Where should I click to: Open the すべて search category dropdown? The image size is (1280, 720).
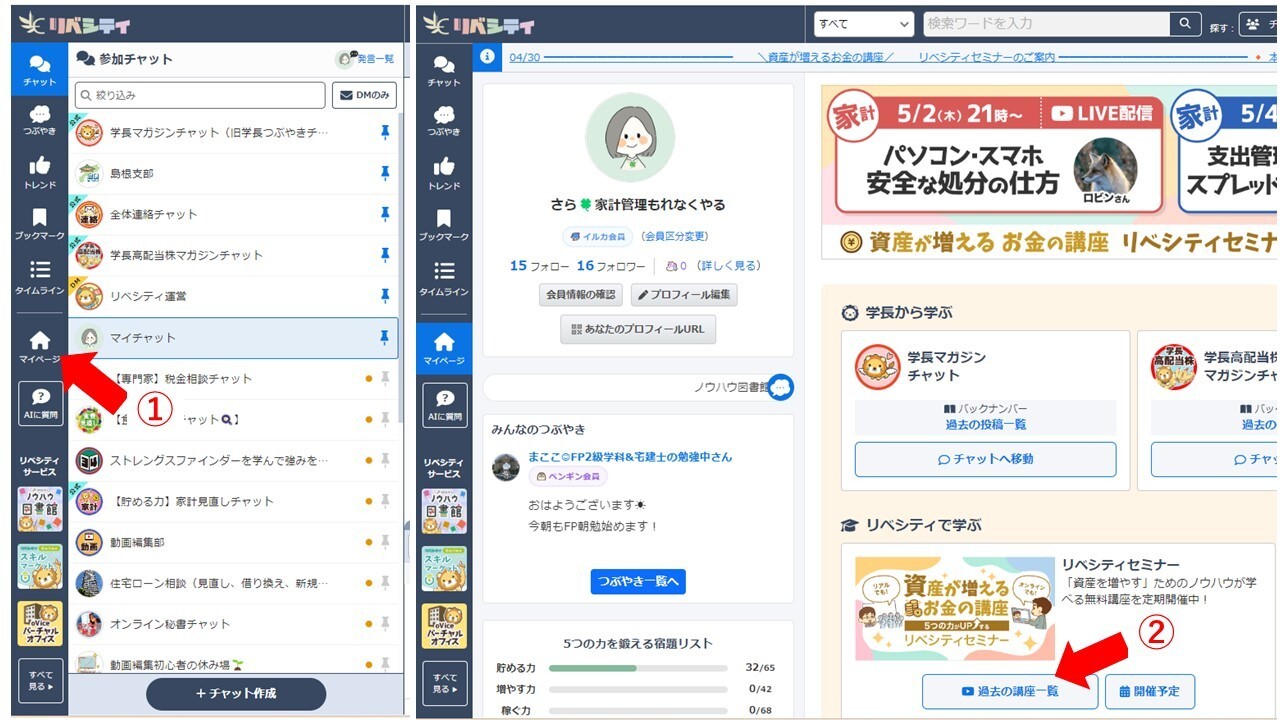(x=864, y=24)
